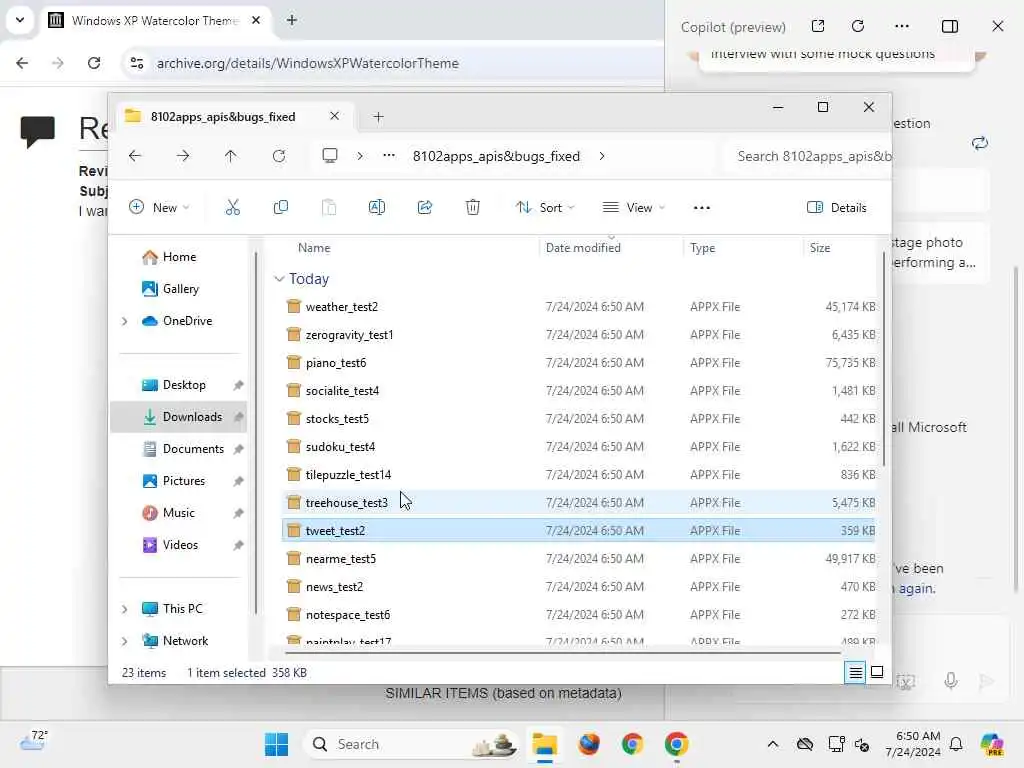Screen dimensions: 1024x768
Task: Refresh the File Explorer folder
Action: tap(279, 156)
